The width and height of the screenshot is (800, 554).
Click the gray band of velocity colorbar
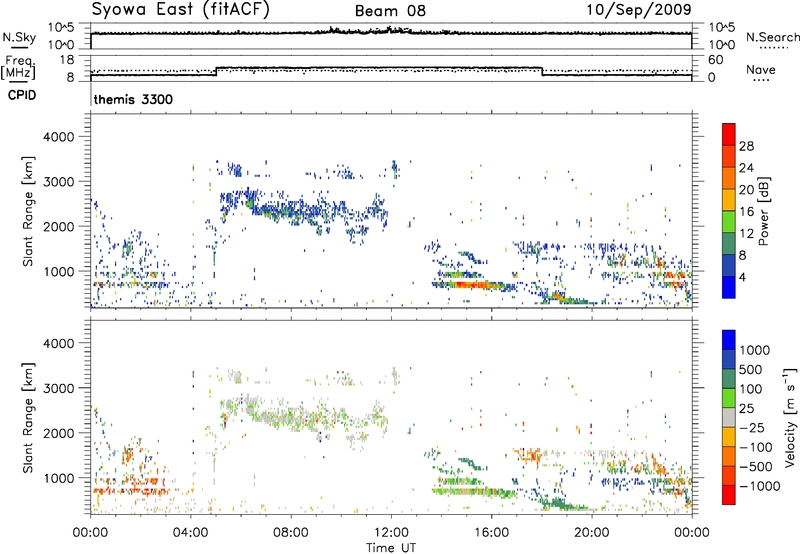729,417
